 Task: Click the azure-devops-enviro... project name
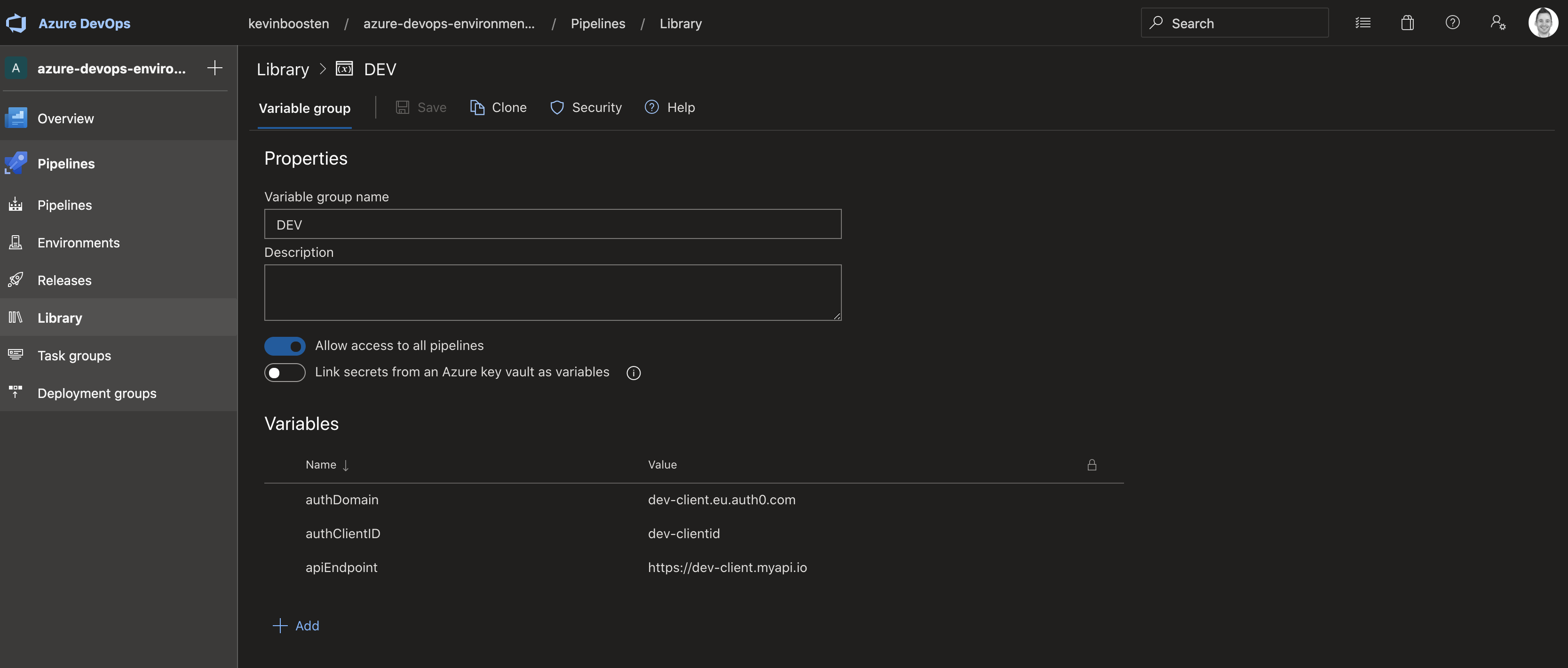coord(111,68)
